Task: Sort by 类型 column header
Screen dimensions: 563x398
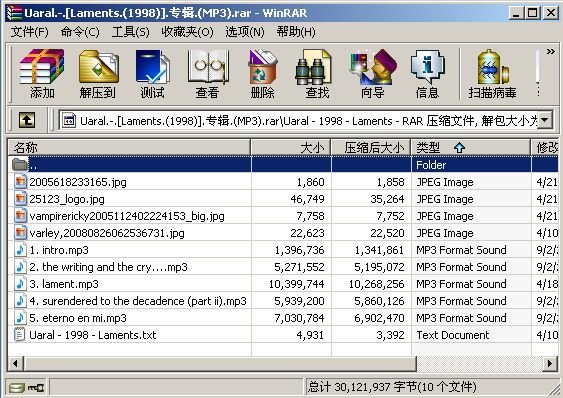Action: pos(471,147)
